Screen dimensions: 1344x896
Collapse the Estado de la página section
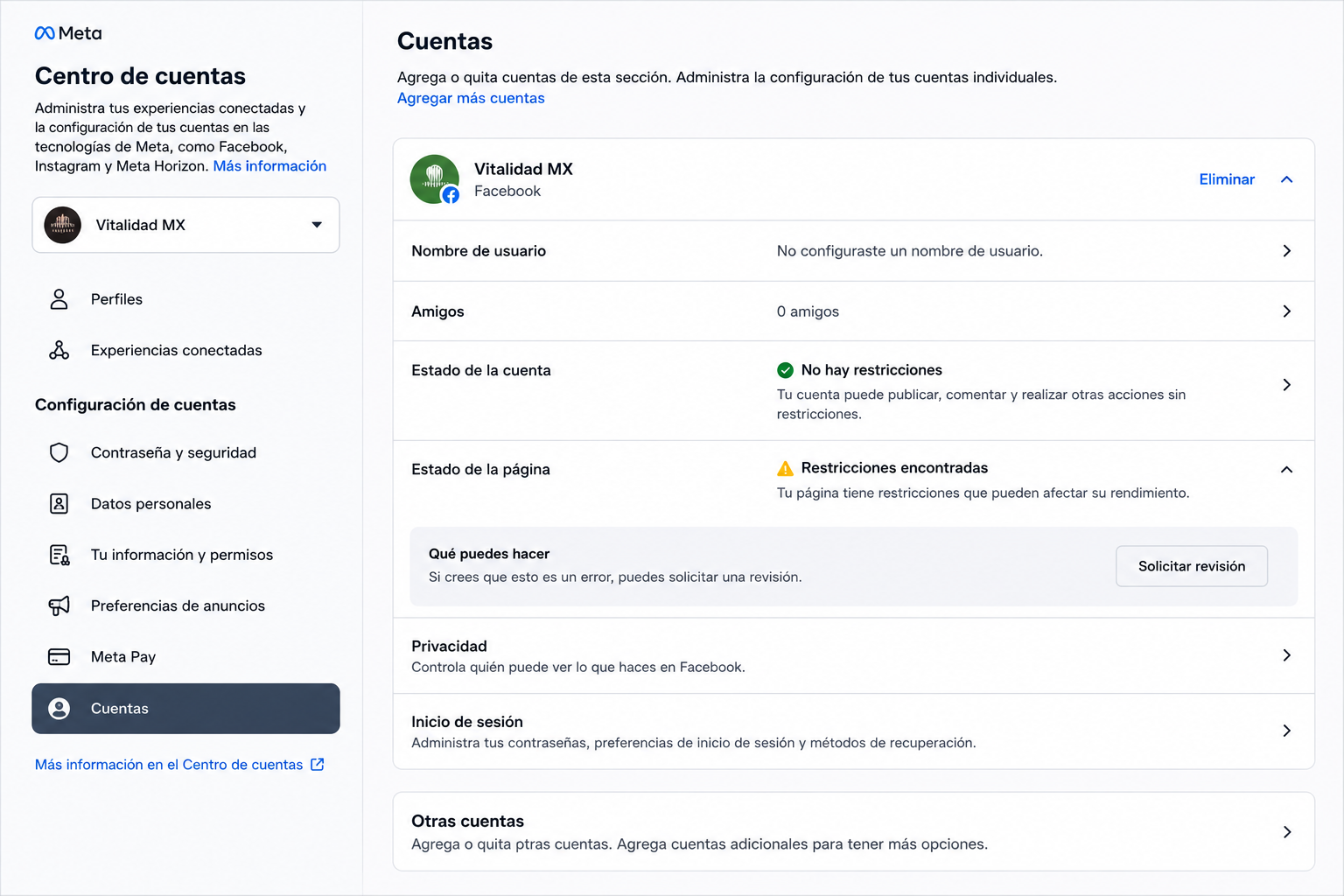pyautogui.click(x=1286, y=470)
